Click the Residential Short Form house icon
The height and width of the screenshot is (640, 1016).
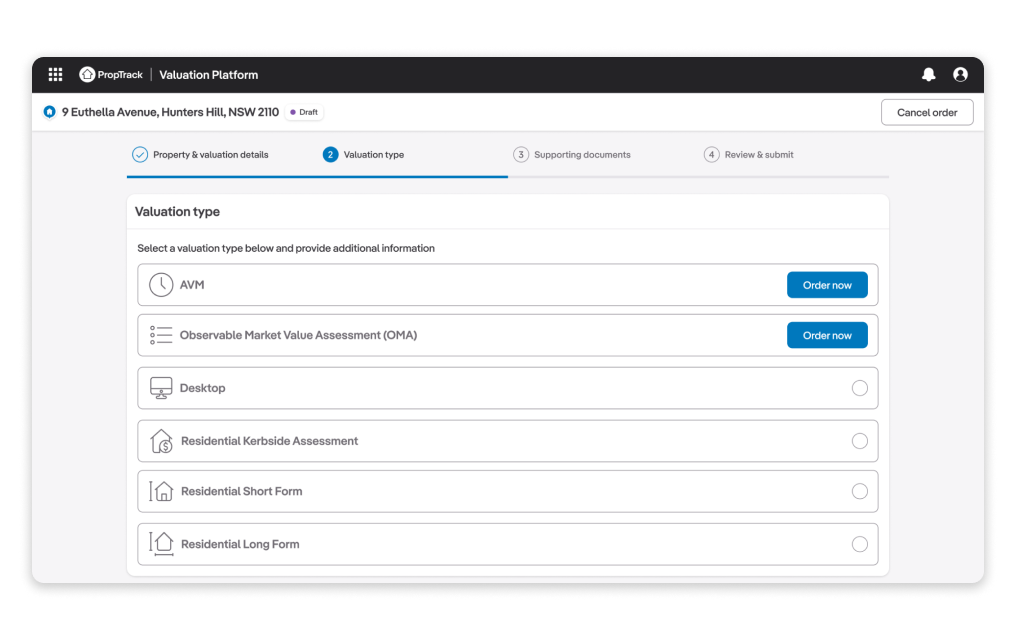[x=161, y=491]
